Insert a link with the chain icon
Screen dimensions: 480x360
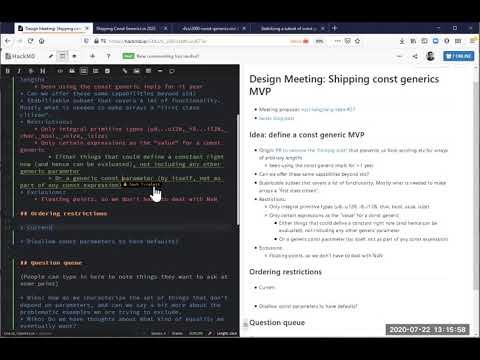tap(125, 71)
